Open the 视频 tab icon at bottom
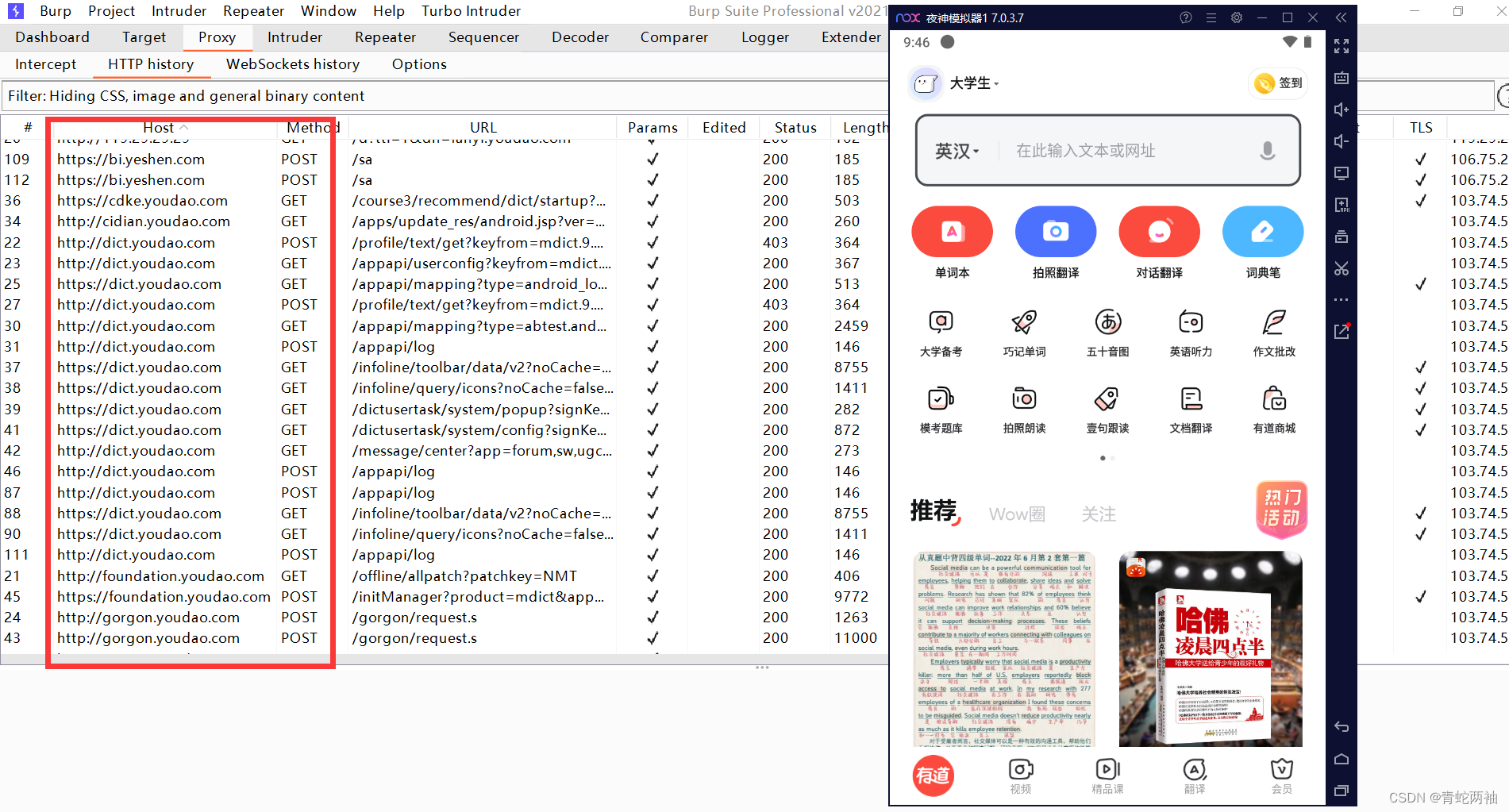 (1021, 769)
